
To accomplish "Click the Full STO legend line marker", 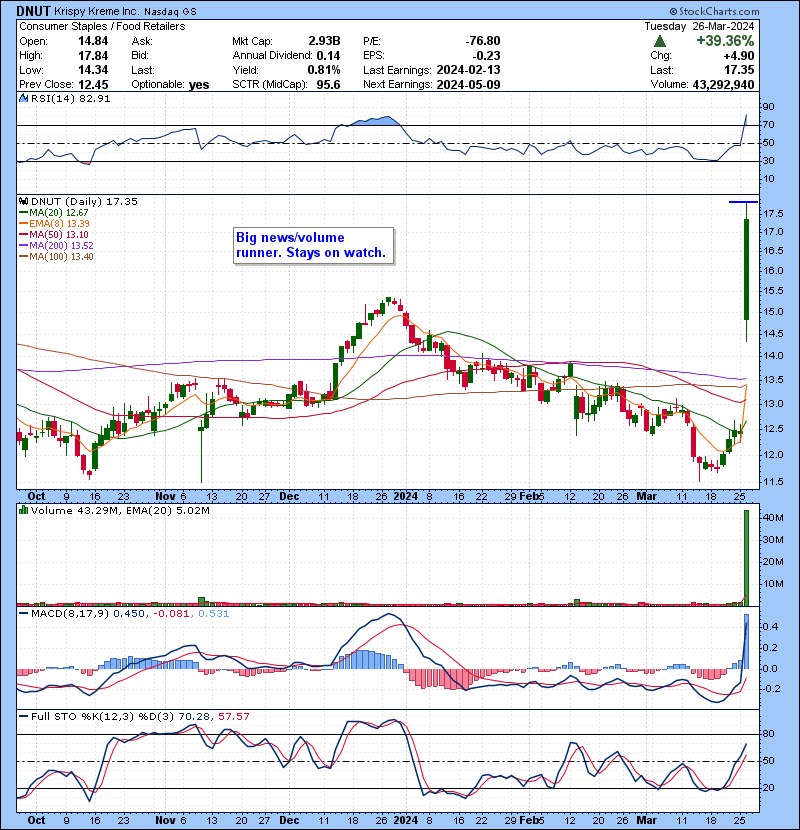I will (23, 717).
